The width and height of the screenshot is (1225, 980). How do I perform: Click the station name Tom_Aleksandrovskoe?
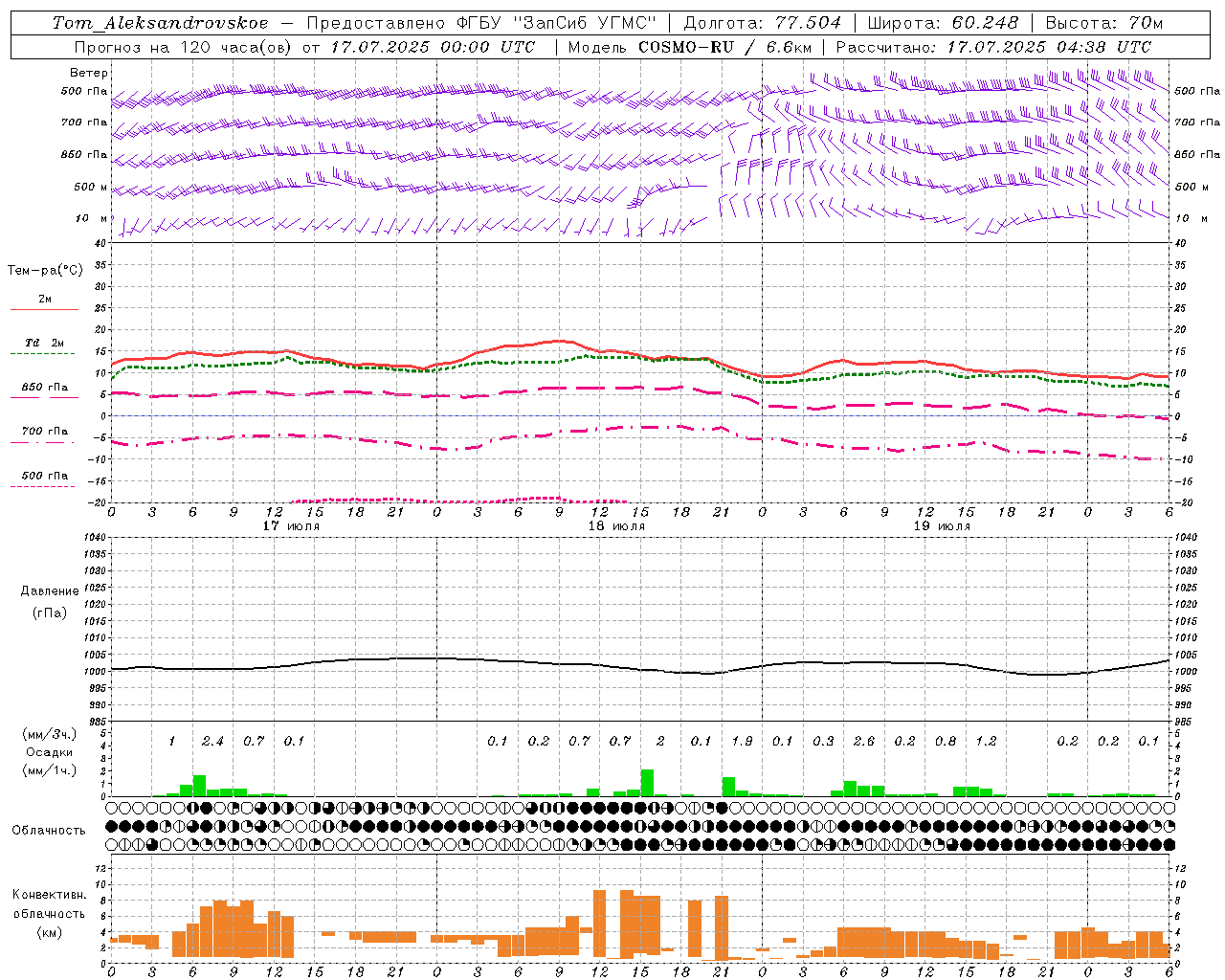(160, 23)
